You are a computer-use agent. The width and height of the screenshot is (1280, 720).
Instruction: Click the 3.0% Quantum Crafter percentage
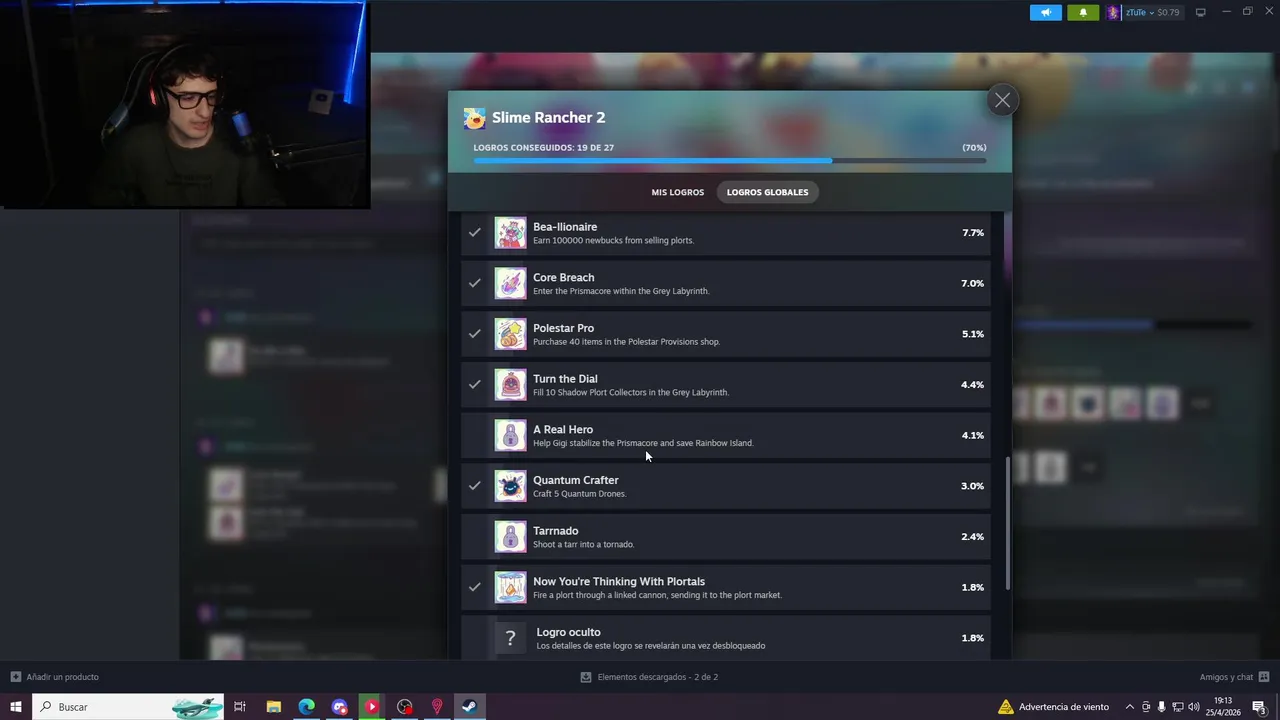973,486
